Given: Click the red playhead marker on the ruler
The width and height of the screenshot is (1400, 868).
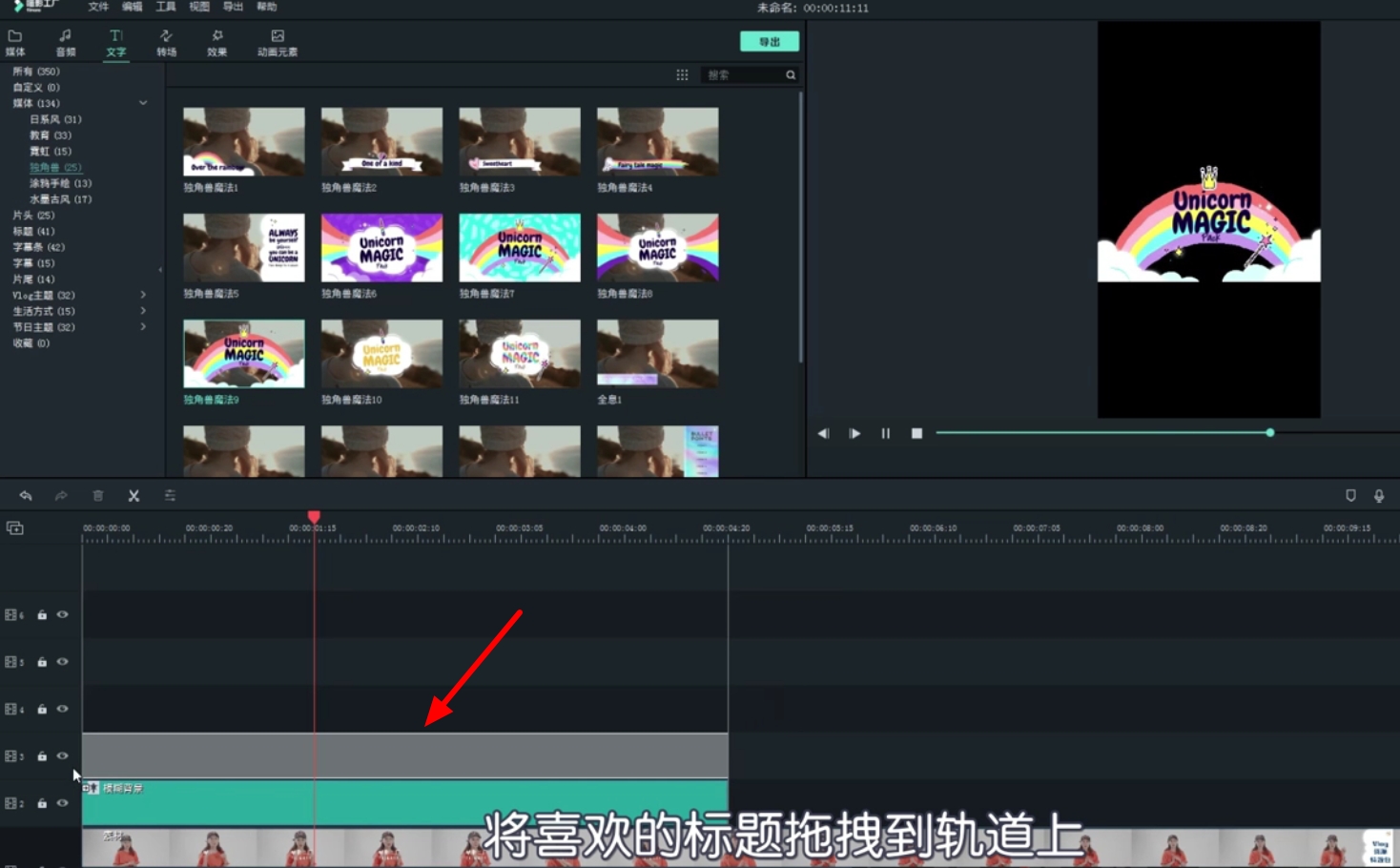Looking at the screenshot, I should [314, 517].
